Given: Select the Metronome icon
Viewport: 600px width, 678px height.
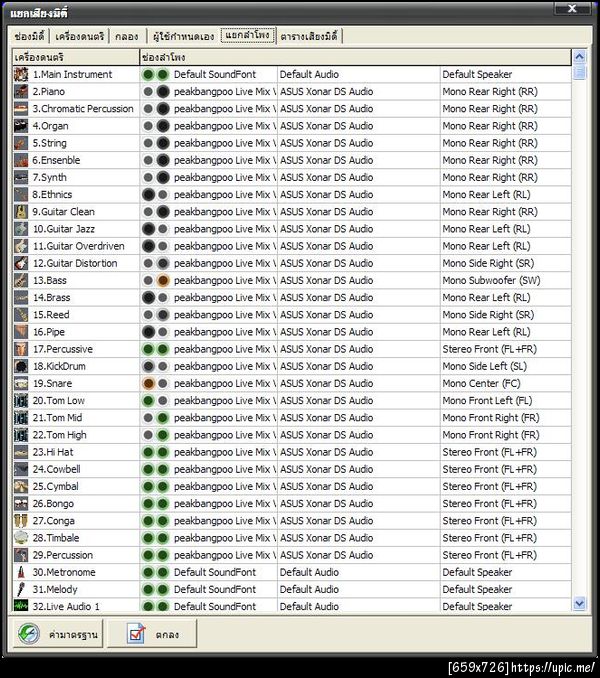Looking at the screenshot, I should coord(21,572).
